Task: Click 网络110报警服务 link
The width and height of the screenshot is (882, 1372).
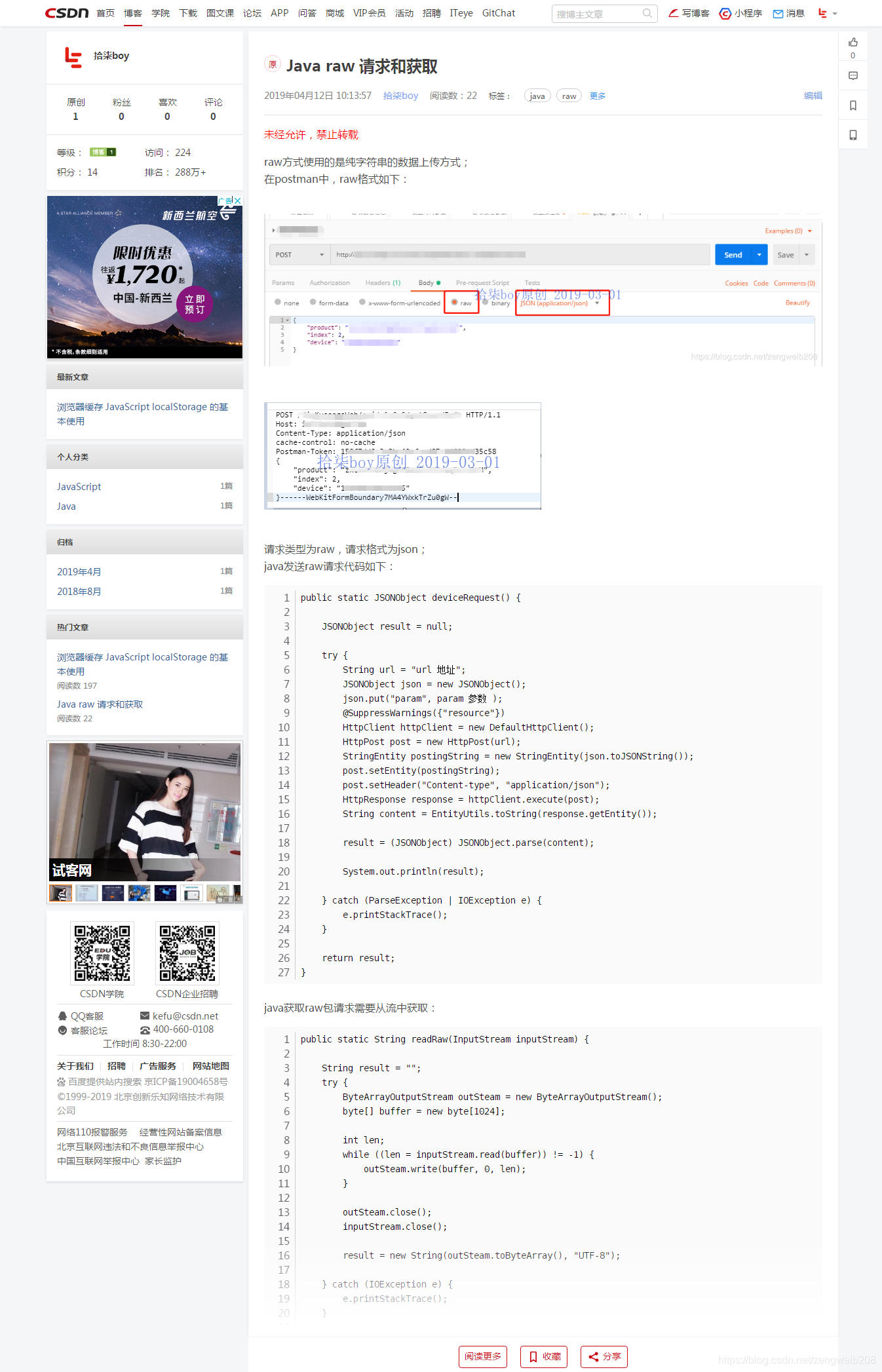Action: point(92,1132)
